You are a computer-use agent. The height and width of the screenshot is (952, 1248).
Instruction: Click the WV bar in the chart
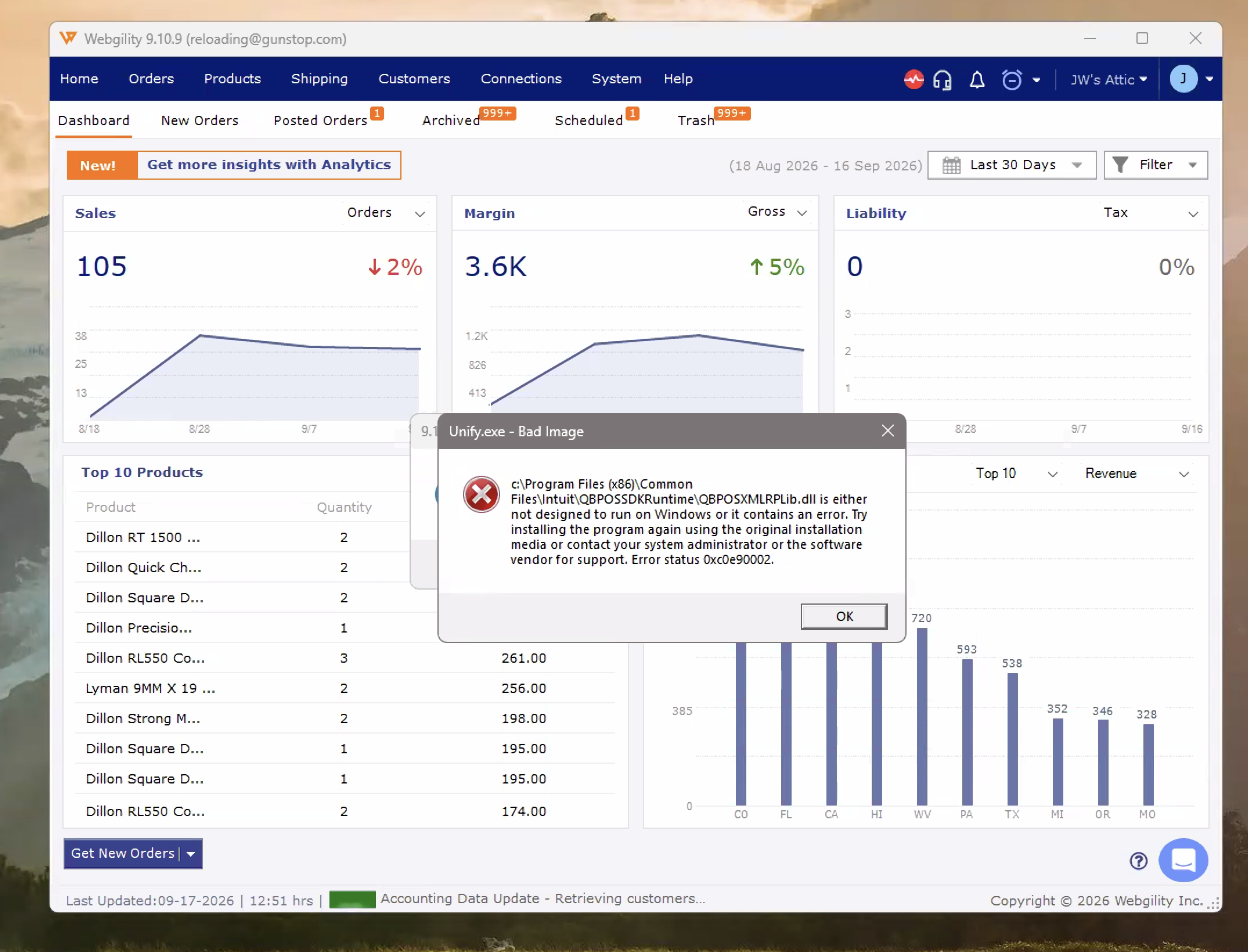click(x=922, y=717)
